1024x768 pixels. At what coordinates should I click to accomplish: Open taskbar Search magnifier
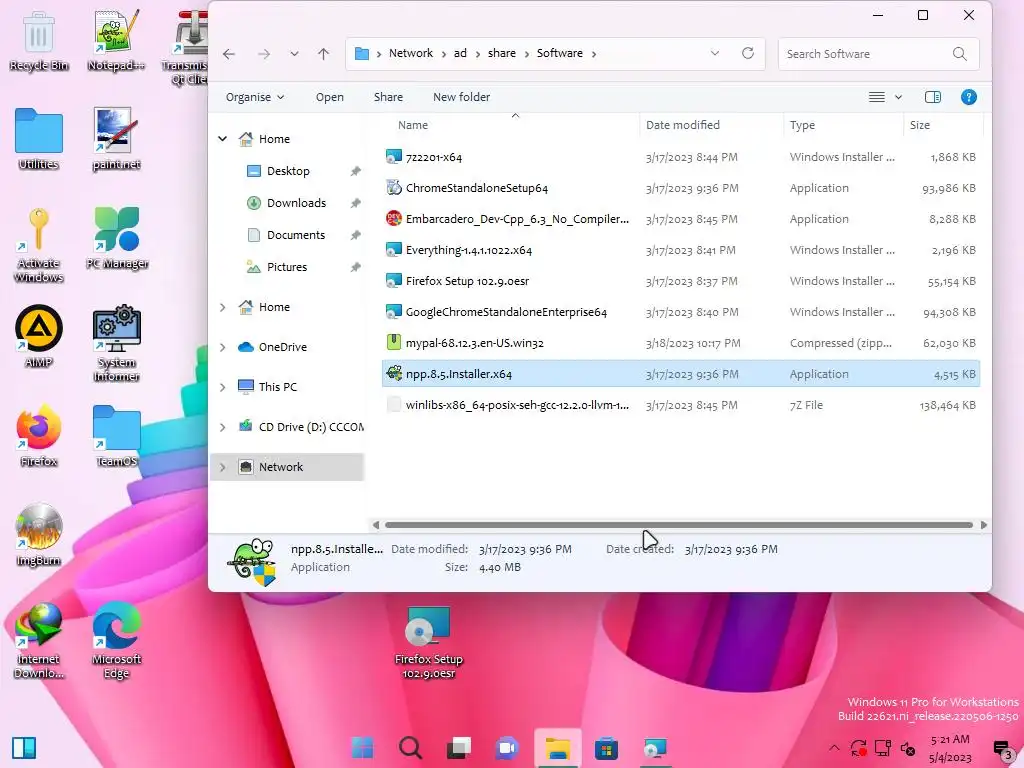click(410, 747)
